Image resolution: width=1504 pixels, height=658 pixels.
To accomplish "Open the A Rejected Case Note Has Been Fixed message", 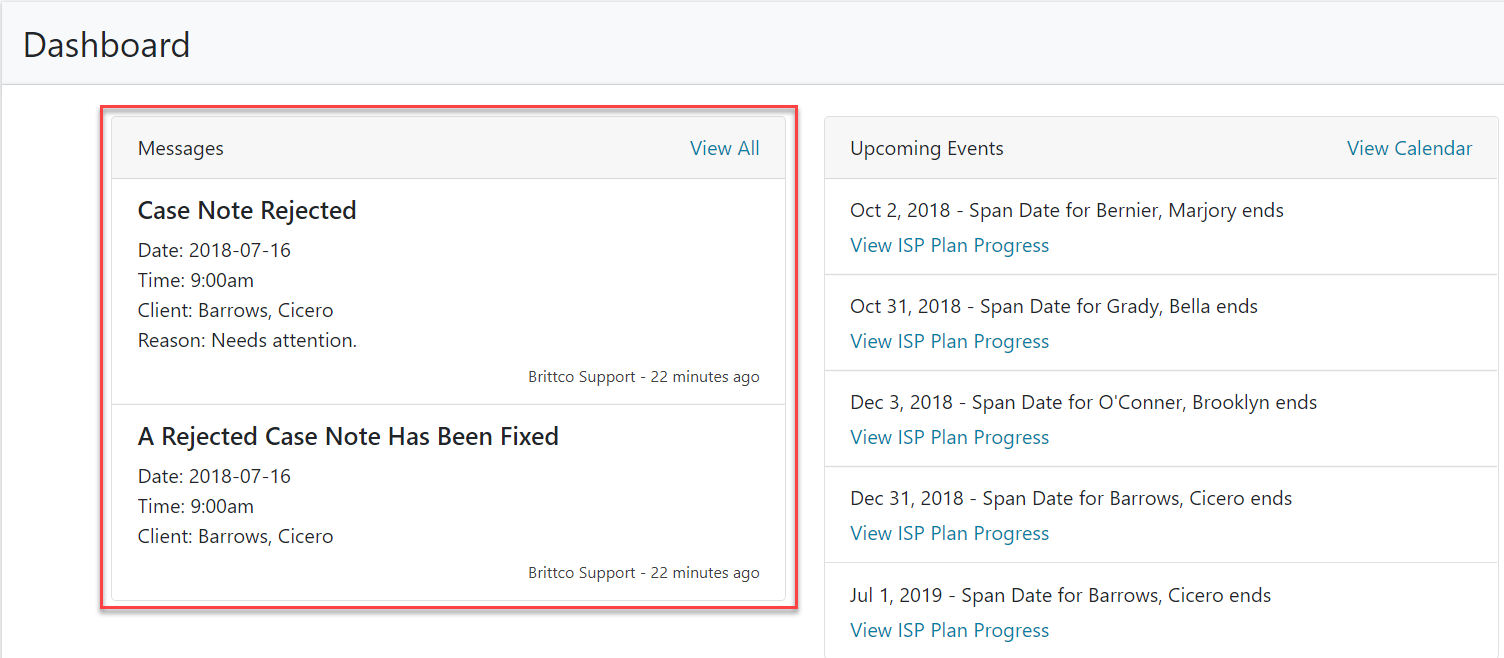I will (348, 437).
